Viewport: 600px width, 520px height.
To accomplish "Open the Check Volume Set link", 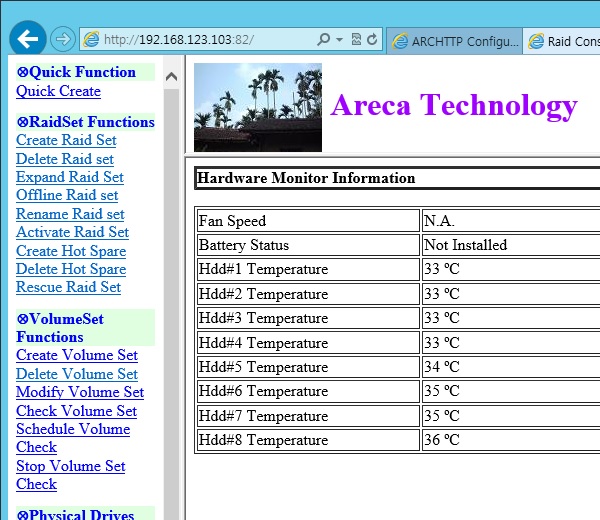I will click(77, 411).
